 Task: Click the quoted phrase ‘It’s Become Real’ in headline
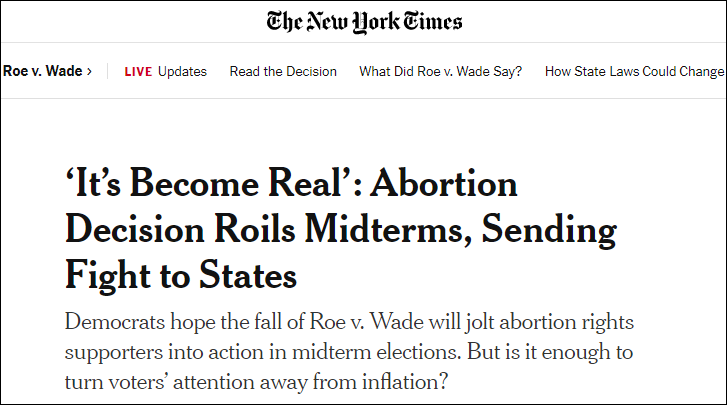(209, 183)
